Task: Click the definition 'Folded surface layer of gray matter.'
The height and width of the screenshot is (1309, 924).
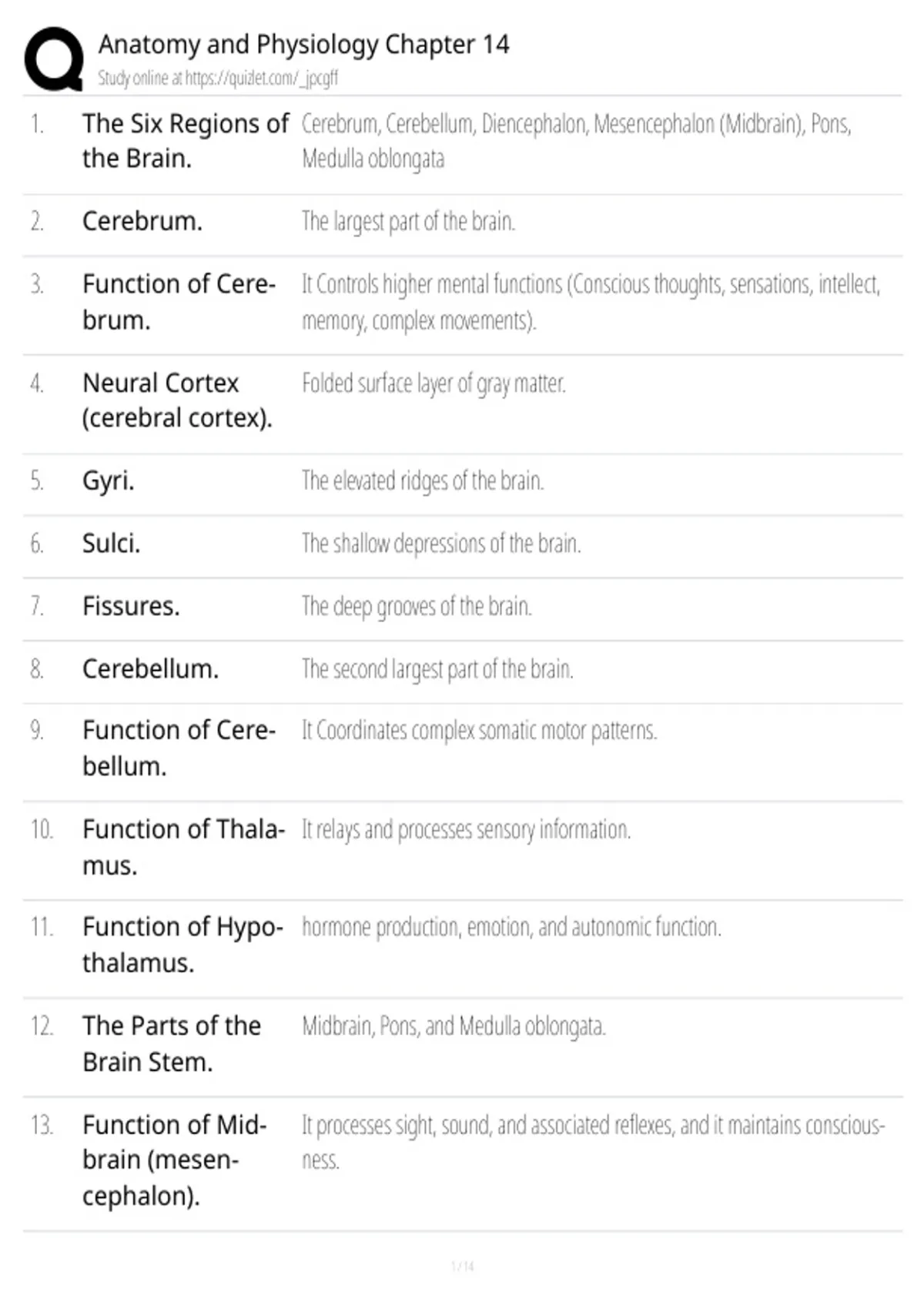Action: (x=434, y=383)
